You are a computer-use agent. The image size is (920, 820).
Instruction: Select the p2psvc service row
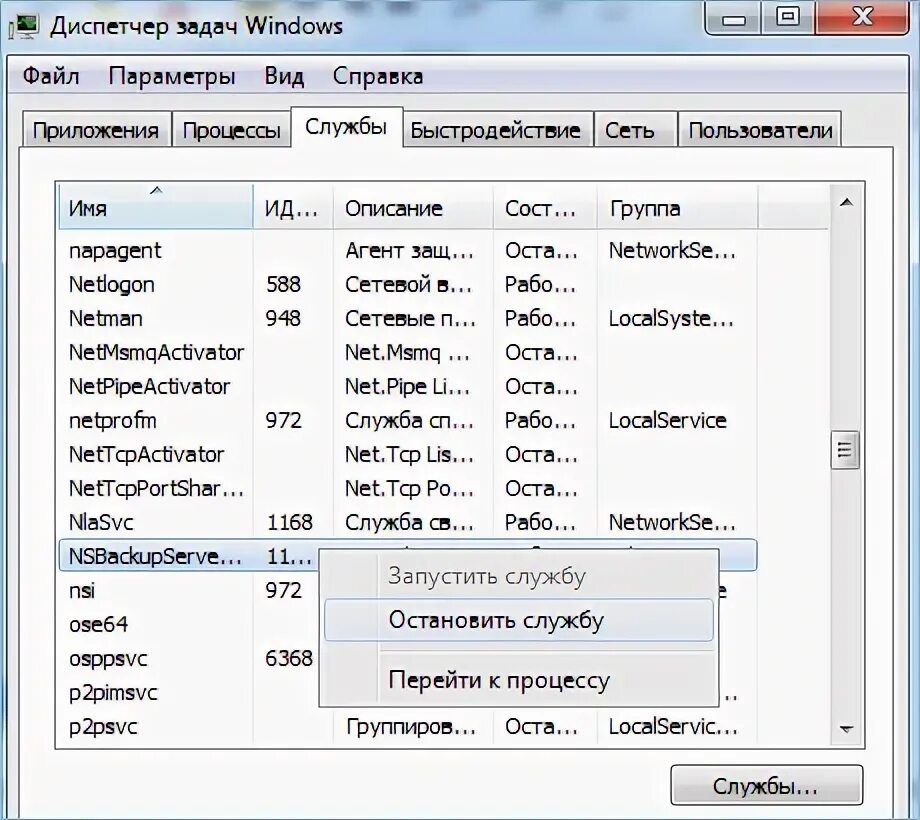point(408,727)
